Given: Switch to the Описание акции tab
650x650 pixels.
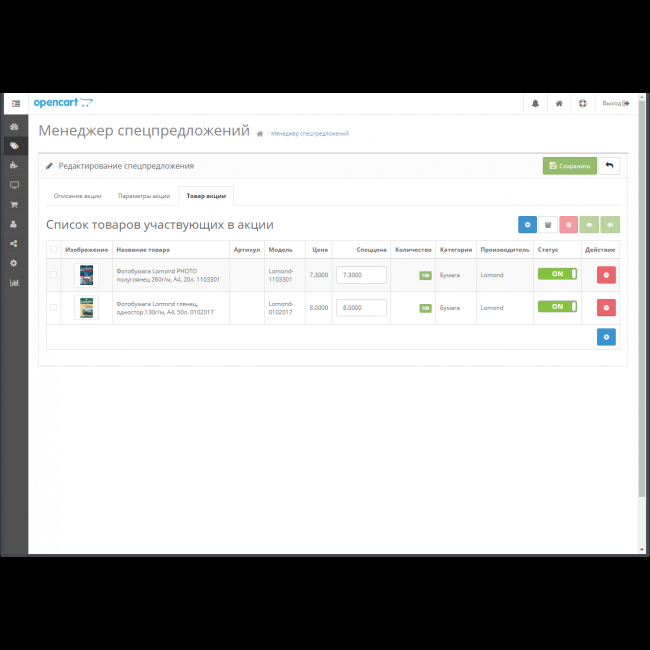Looking at the screenshot, I should click(x=77, y=196).
